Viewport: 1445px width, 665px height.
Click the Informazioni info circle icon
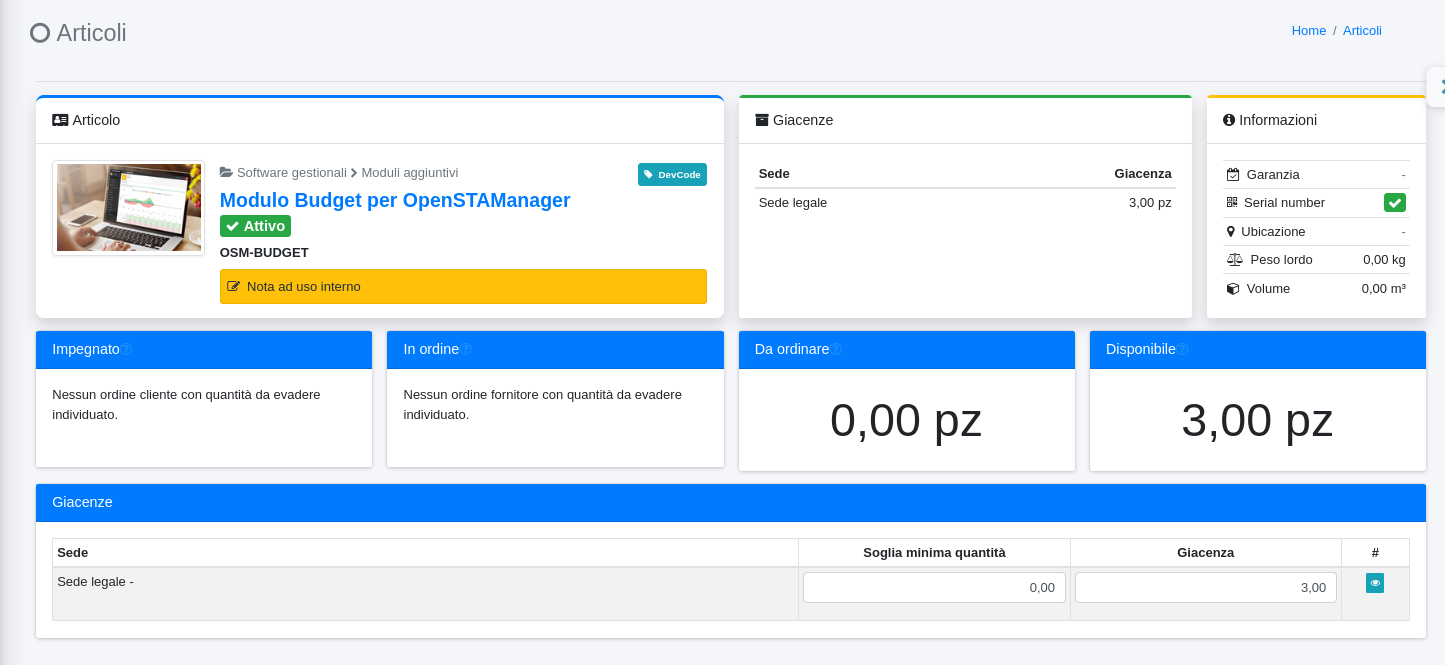(1229, 120)
